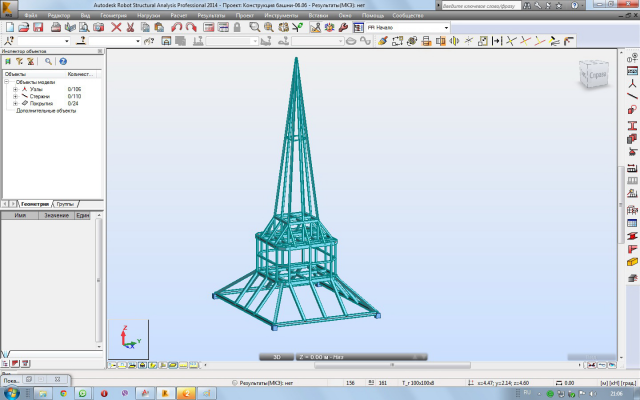Open bar selection with question mark icon
This screenshot has height=400, width=640.
tap(81, 41)
